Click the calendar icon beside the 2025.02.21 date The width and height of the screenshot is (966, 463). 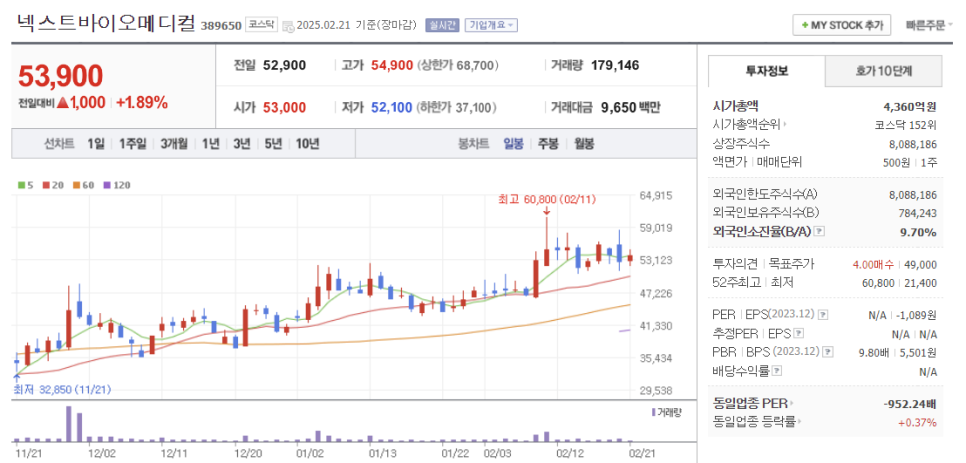[x=288, y=26]
